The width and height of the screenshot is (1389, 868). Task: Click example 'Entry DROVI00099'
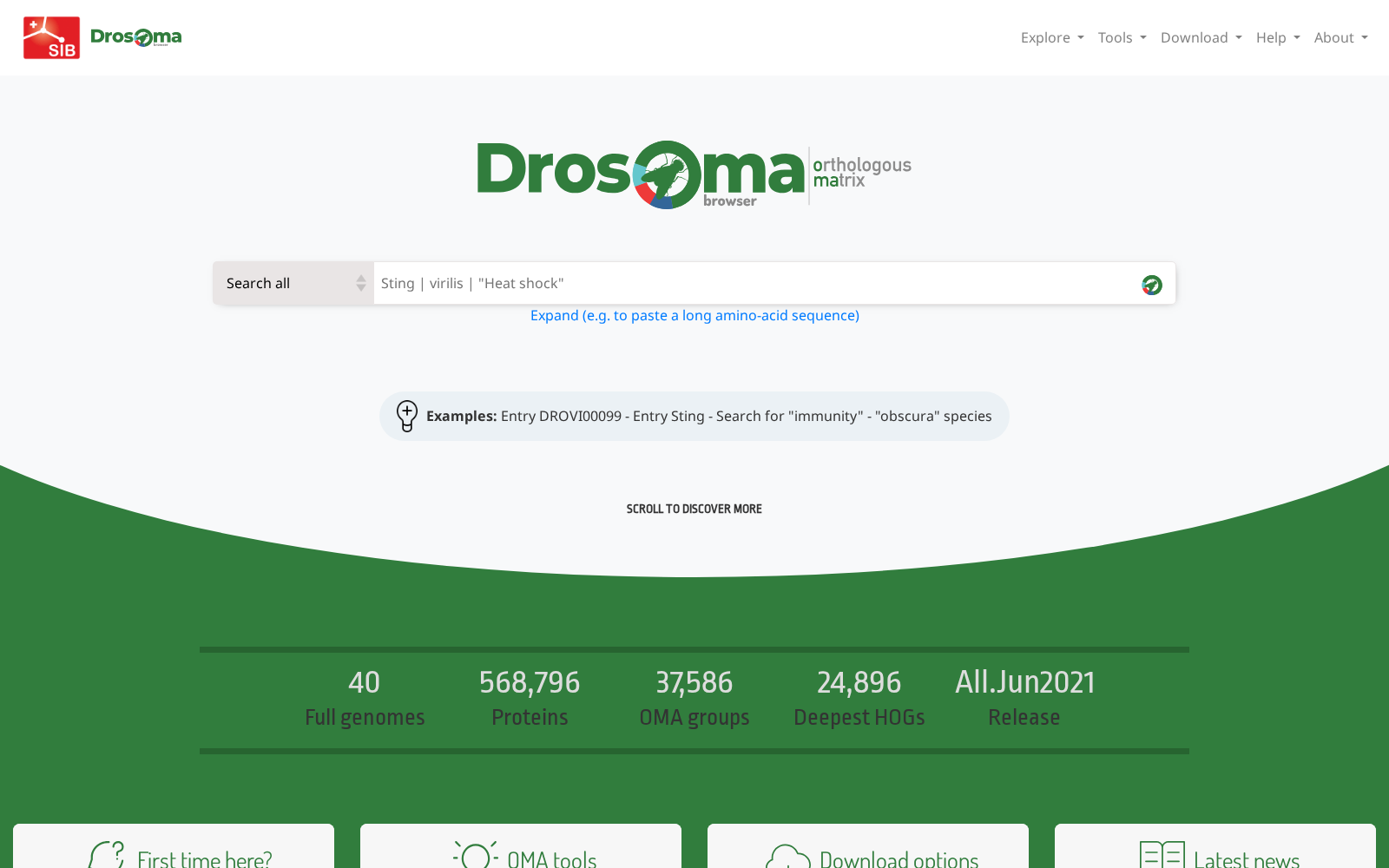coord(561,416)
